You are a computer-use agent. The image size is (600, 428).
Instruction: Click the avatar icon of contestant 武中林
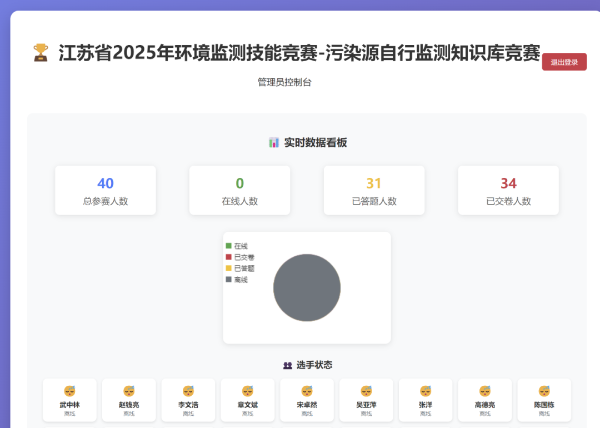[x=70, y=391]
